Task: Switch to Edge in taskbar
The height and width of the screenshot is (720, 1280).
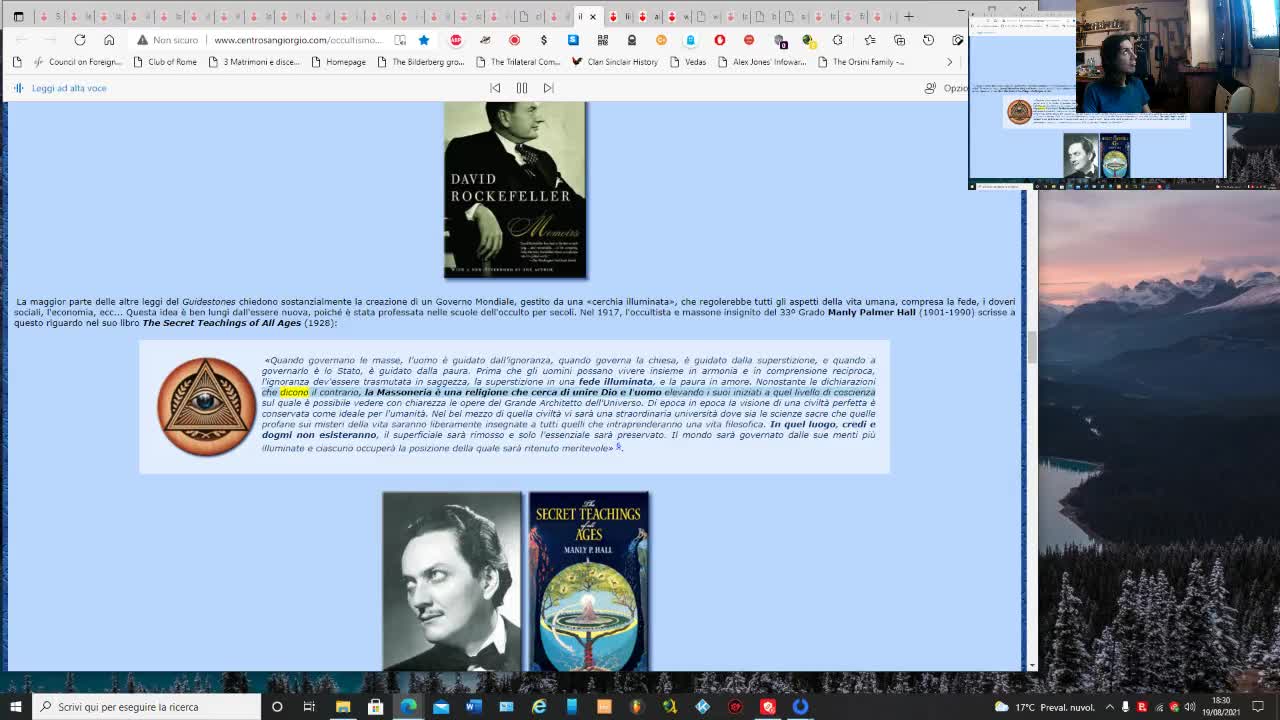Action: point(408,707)
